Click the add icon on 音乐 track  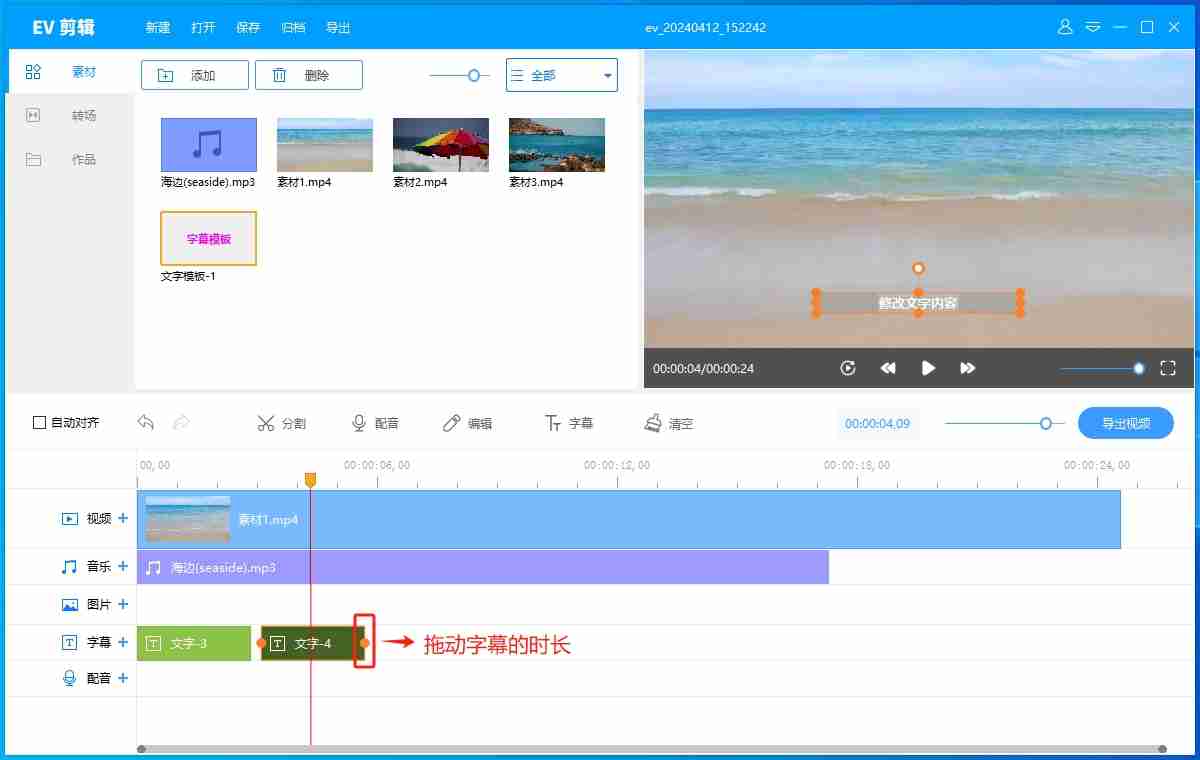point(122,566)
